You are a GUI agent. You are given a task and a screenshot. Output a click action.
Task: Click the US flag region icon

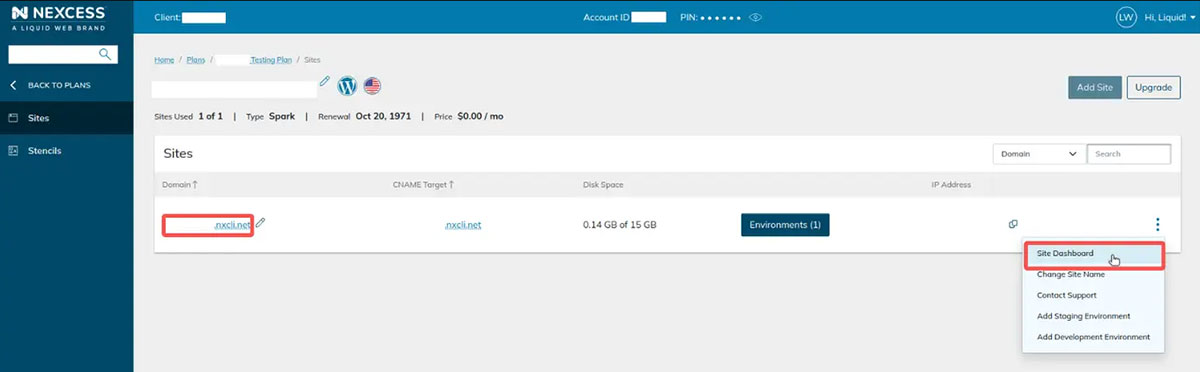[x=372, y=86]
